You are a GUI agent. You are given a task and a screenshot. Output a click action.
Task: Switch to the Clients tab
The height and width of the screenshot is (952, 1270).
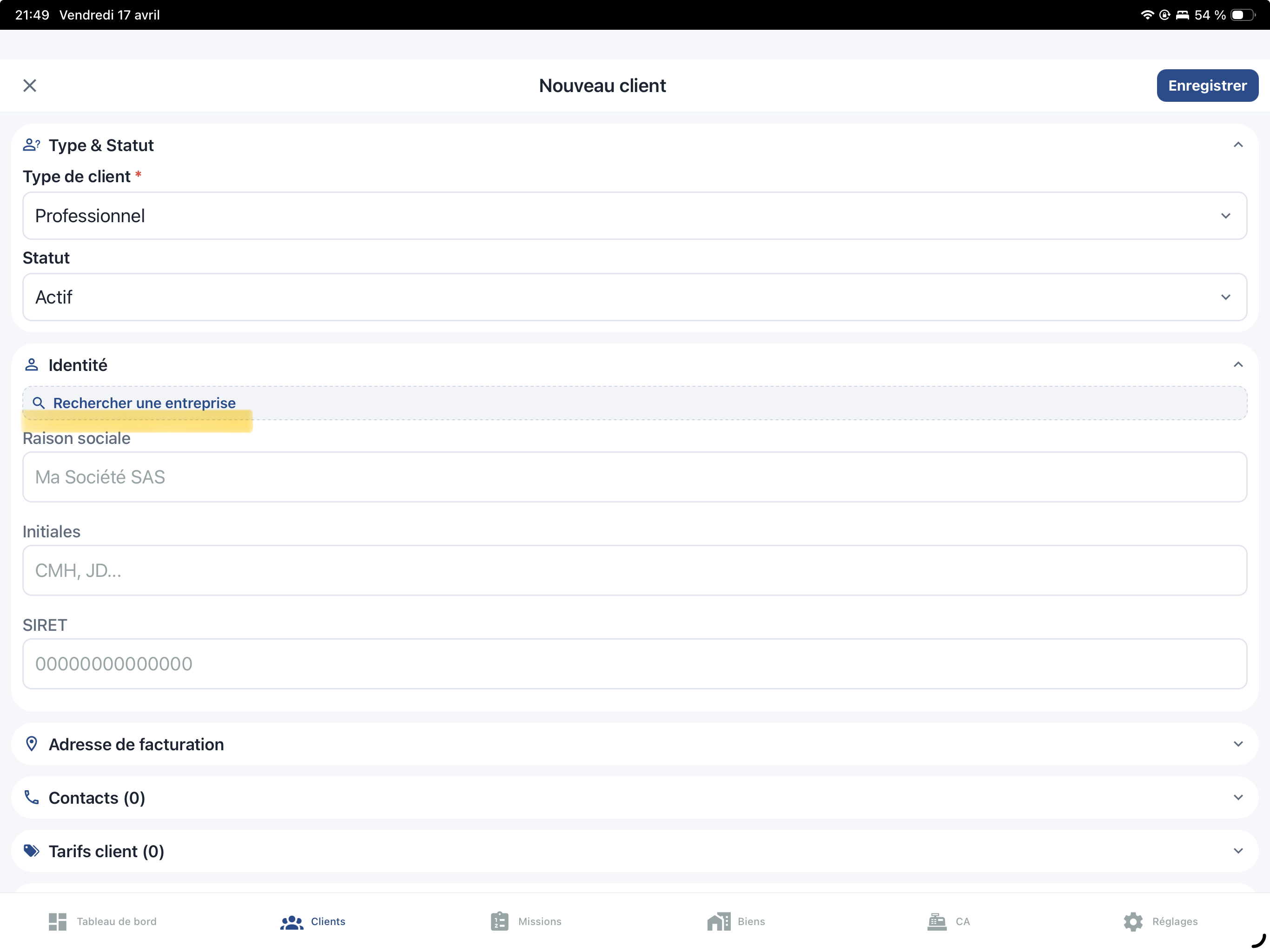[313, 921]
